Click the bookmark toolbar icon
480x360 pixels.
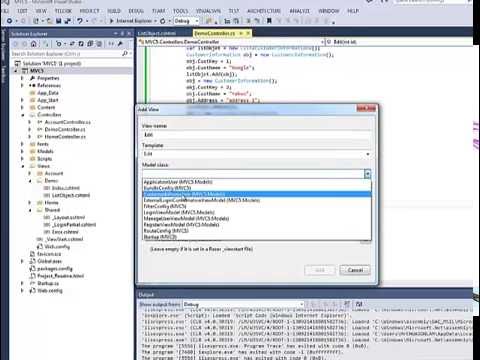point(269,21)
